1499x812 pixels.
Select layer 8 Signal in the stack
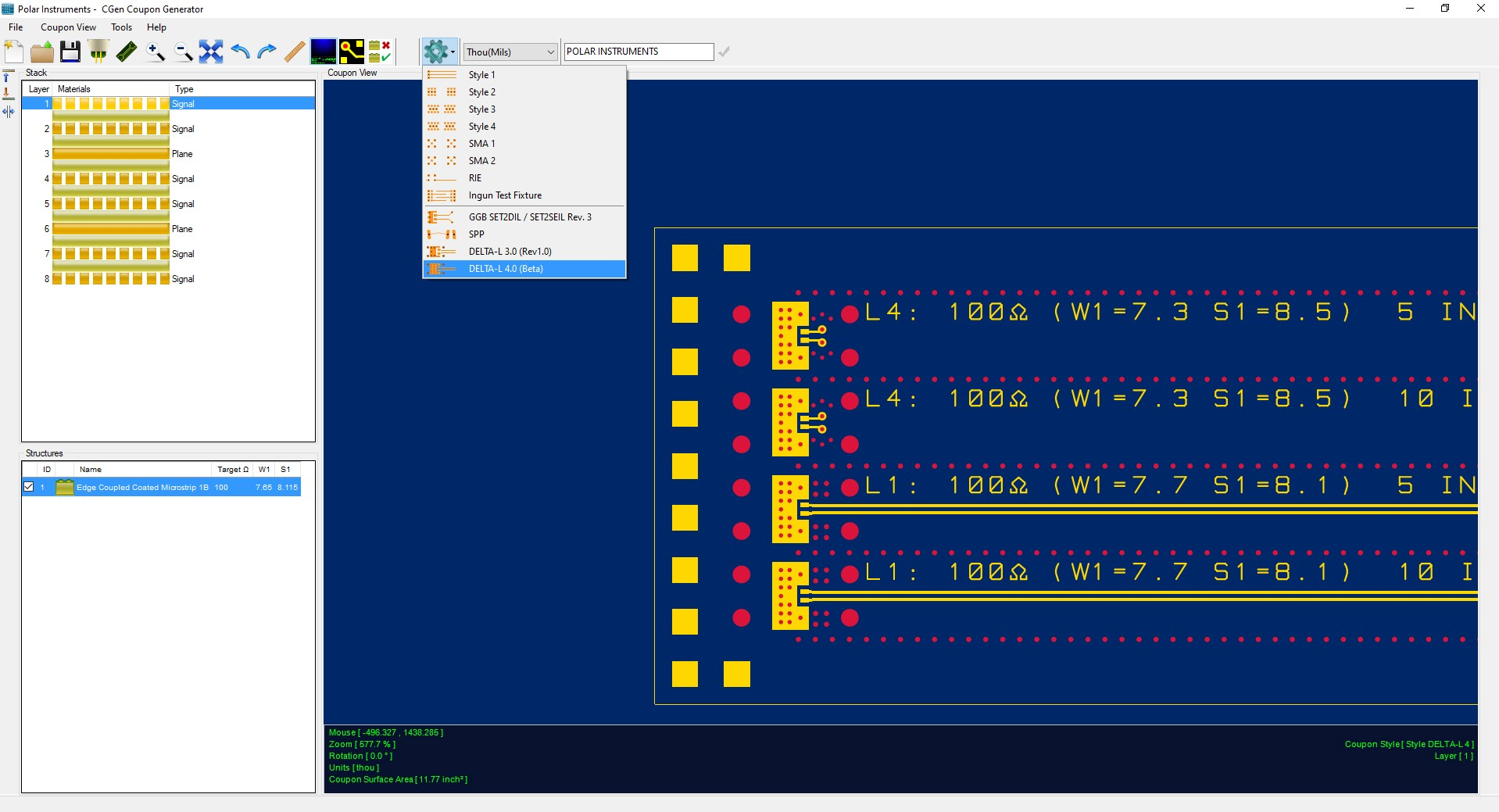[x=168, y=279]
